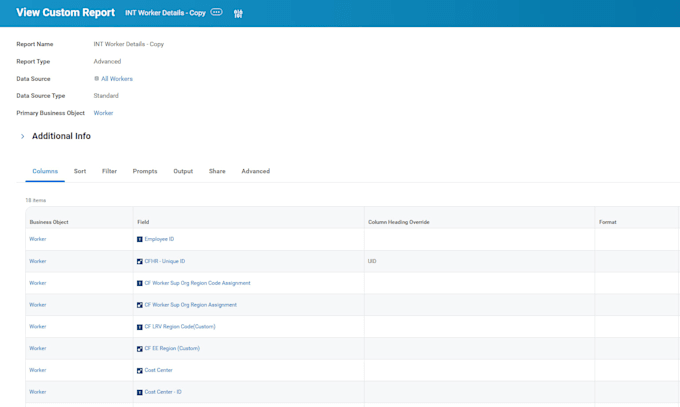This screenshot has height=407, width=680.
Task: Expand the Additional Info section
Action: [x=23, y=136]
